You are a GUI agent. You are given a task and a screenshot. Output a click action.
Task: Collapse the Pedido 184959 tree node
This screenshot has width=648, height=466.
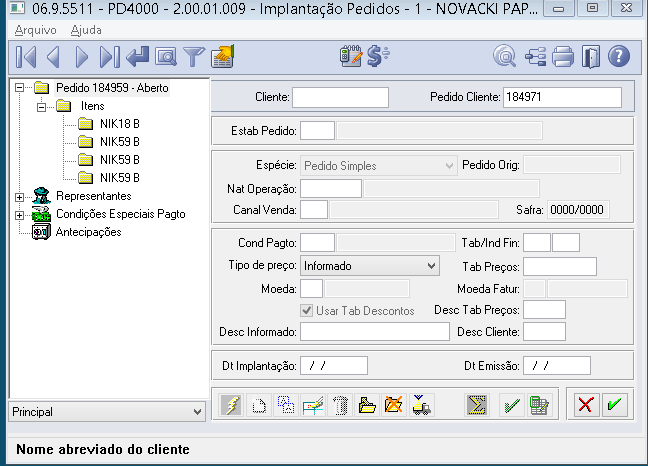[x=19, y=88]
